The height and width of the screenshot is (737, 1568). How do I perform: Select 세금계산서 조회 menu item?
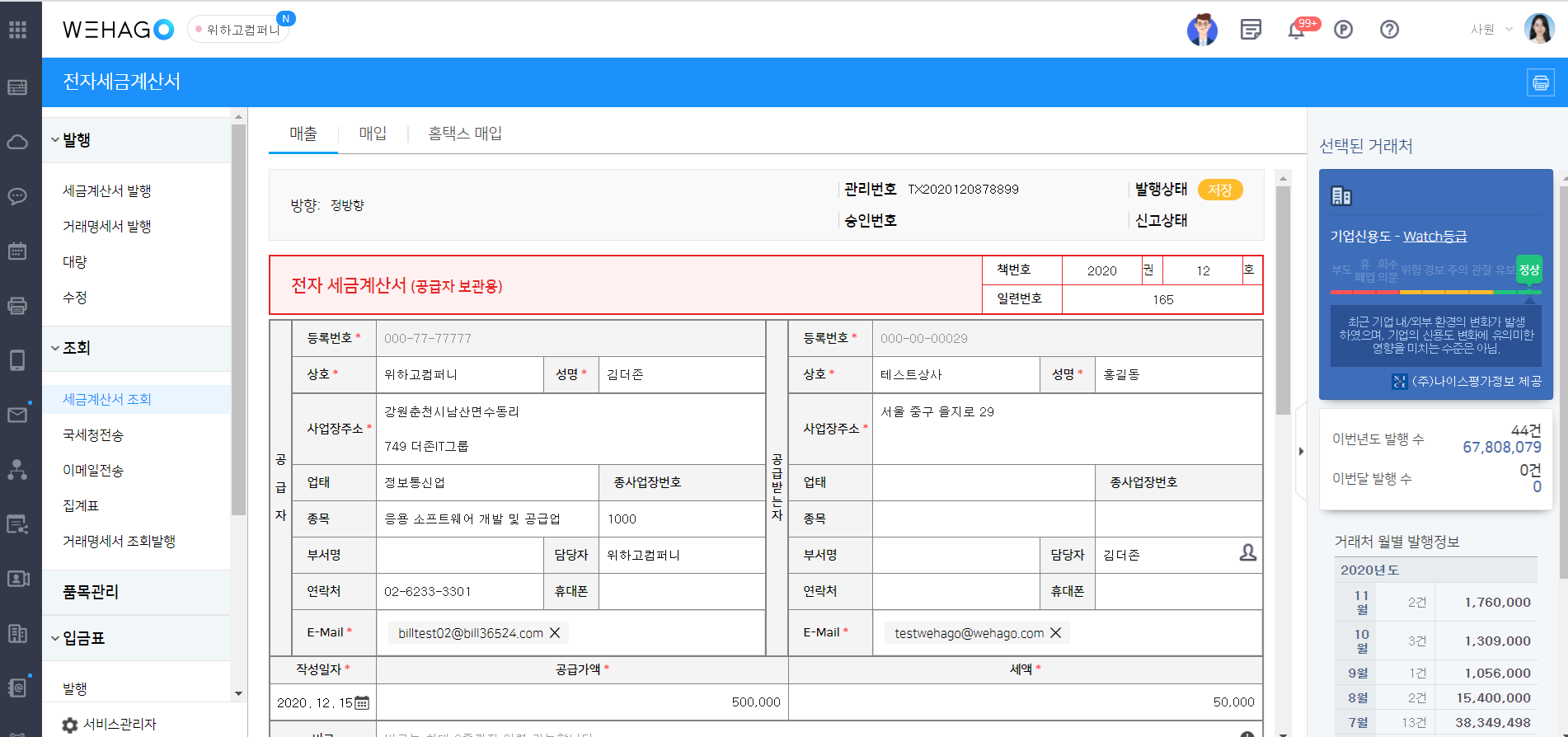point(107,400)
